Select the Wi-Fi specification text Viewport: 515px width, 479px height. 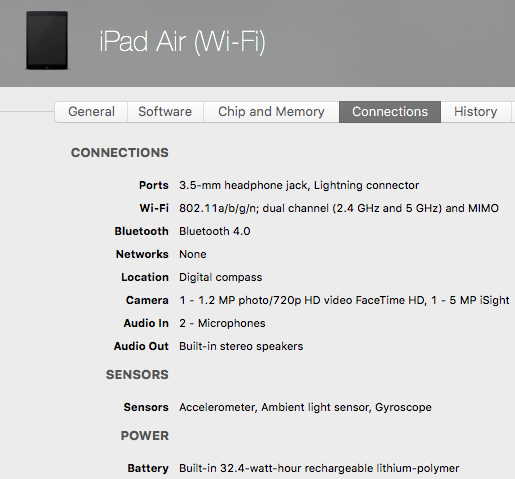[x=339, y=208]
